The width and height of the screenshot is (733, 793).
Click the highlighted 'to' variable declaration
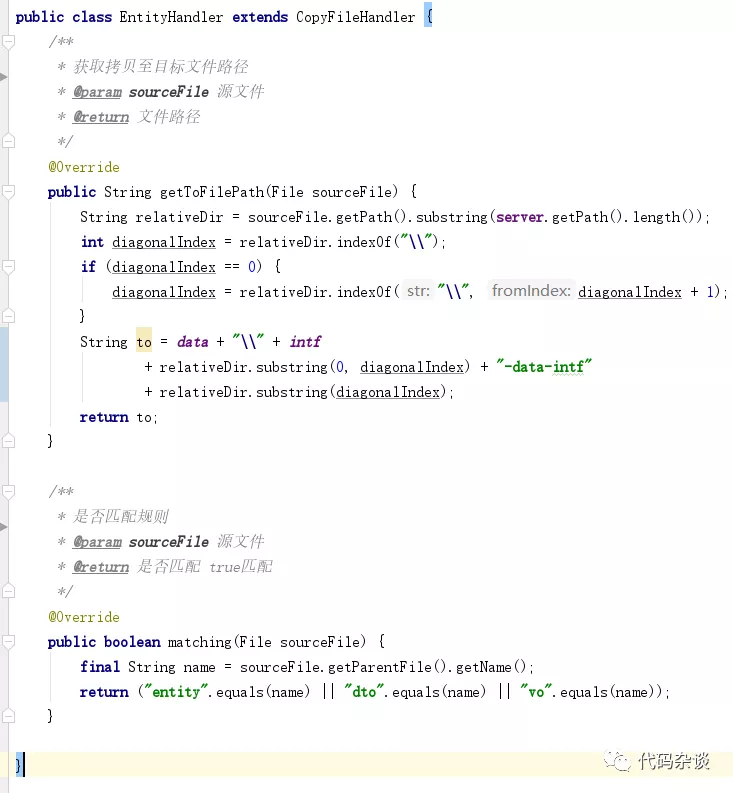pyautogui.click(x=144, y=342)
